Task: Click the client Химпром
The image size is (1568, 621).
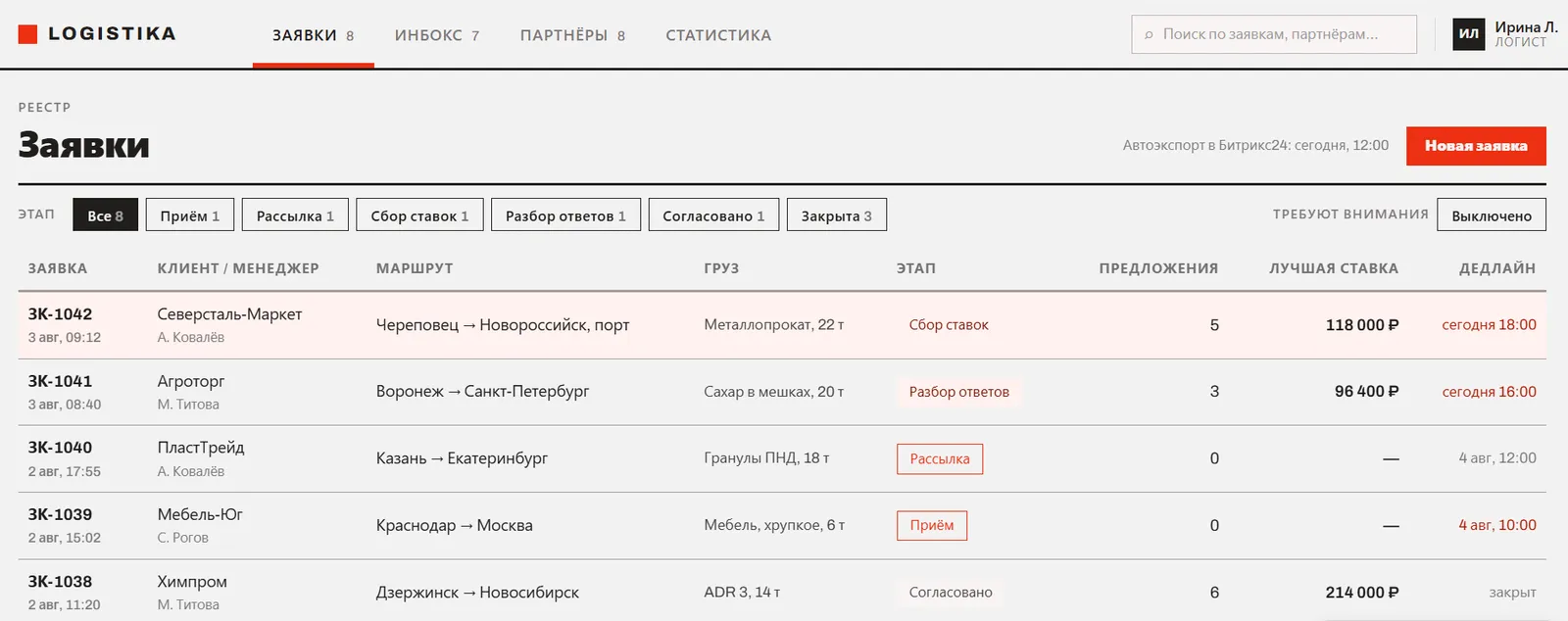Action: 192,582
